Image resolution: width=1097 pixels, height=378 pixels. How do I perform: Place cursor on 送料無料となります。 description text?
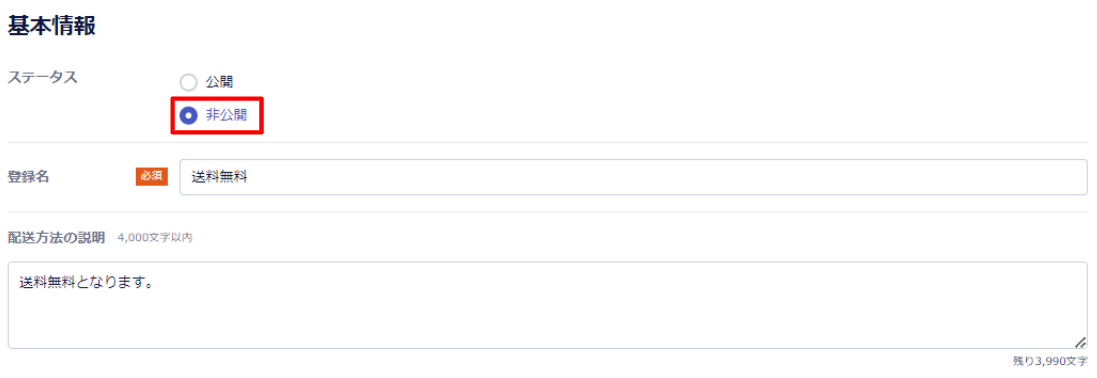coord(87,283)
